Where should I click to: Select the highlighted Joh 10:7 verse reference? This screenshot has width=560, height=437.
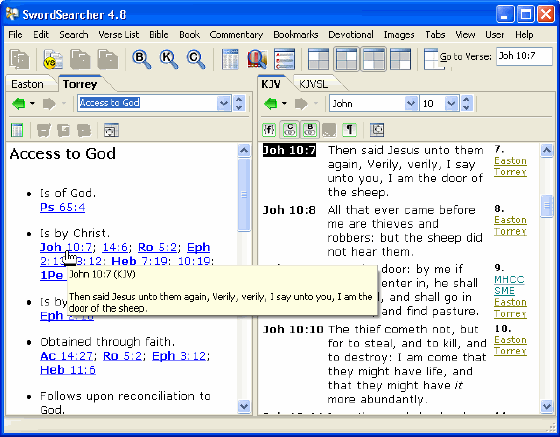pos(289,150)
